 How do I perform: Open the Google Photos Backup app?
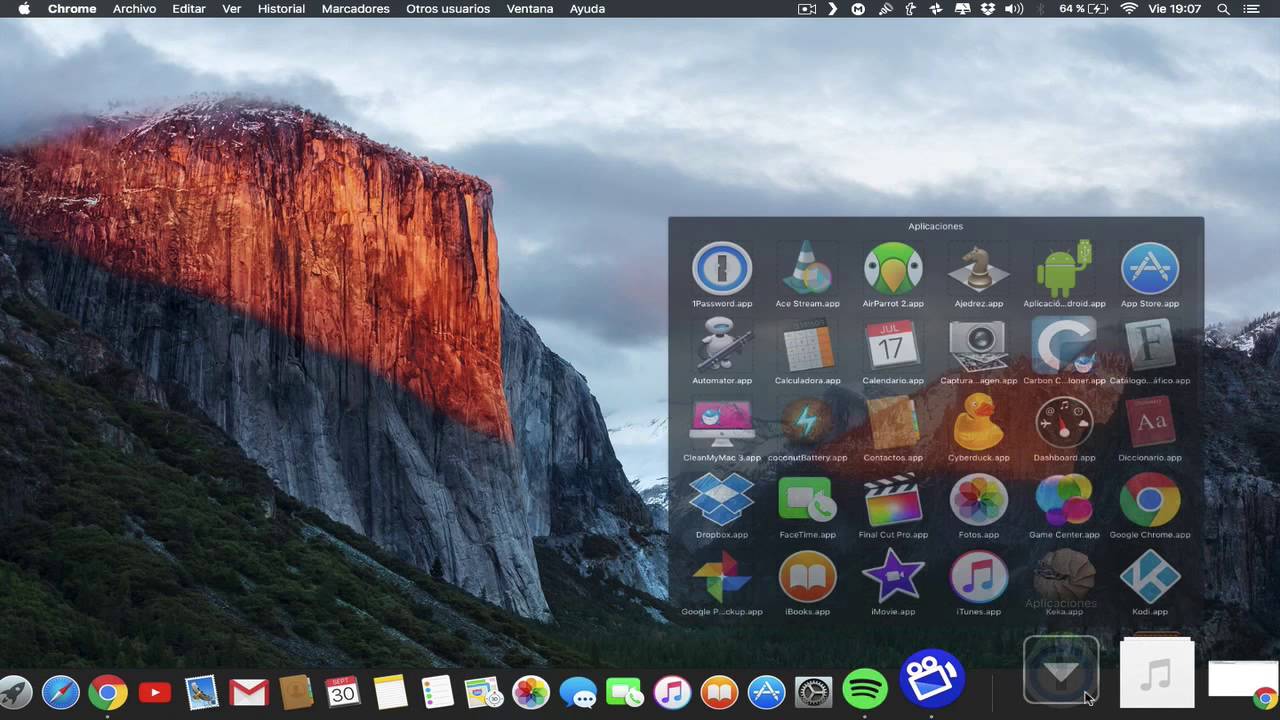click(722, 576)
